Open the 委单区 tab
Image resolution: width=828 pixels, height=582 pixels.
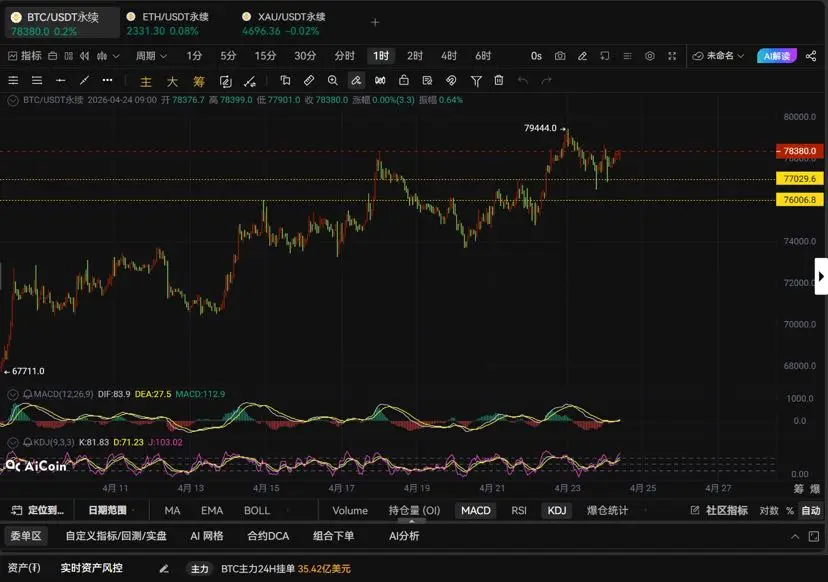pyautogui.click(x=26, y=536)
